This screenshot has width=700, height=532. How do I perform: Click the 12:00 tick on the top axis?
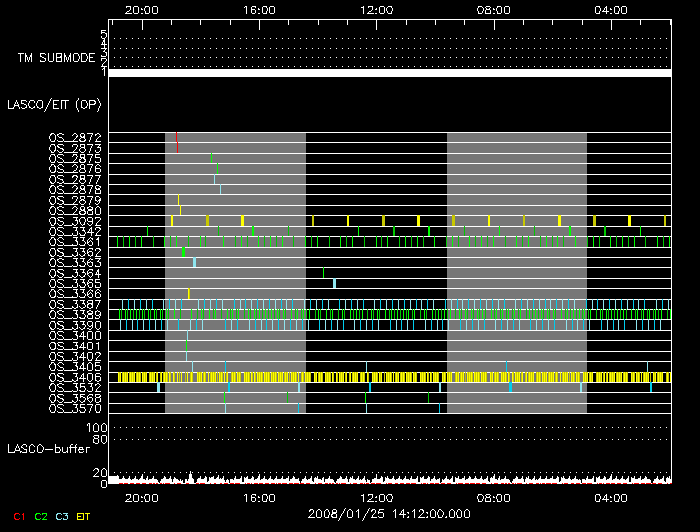(x=377, y=9)
